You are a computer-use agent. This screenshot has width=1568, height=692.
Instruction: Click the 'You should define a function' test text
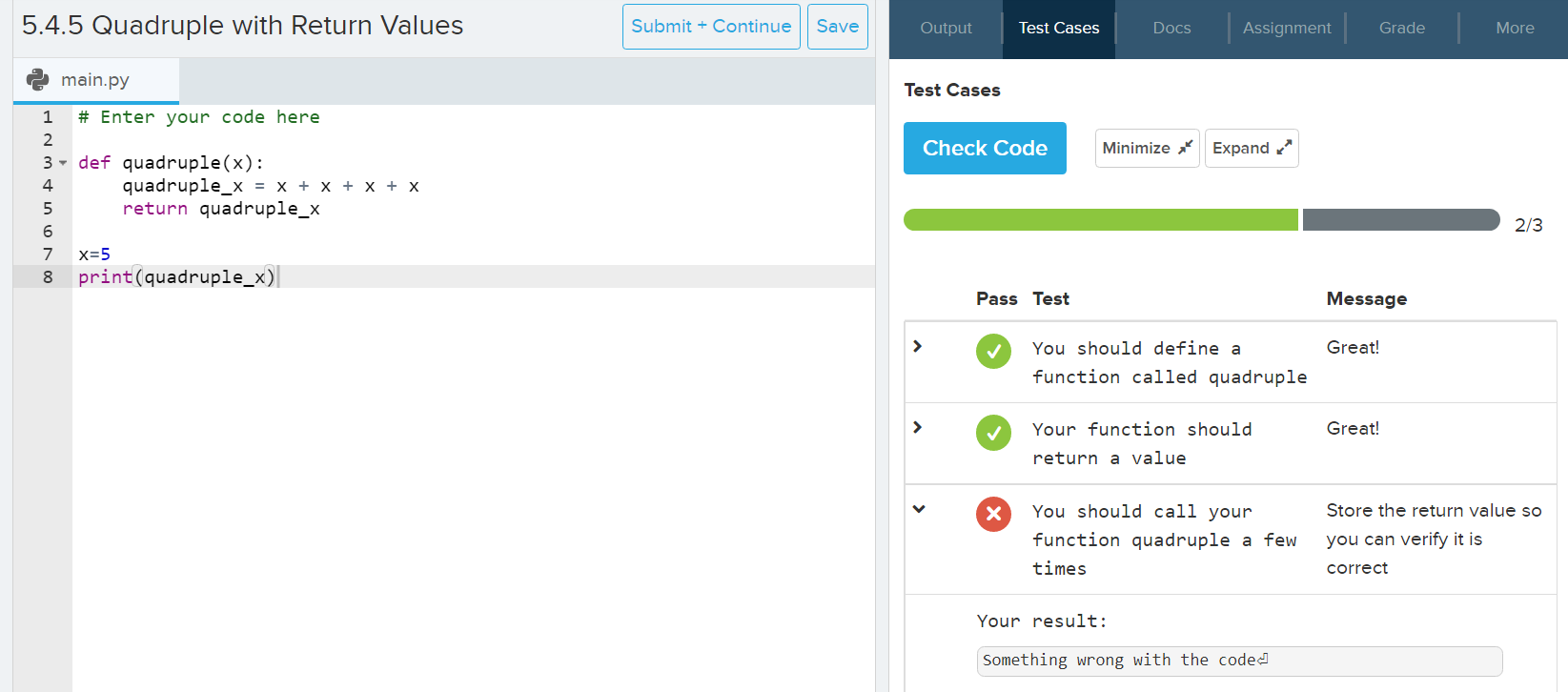point(1170,362)
